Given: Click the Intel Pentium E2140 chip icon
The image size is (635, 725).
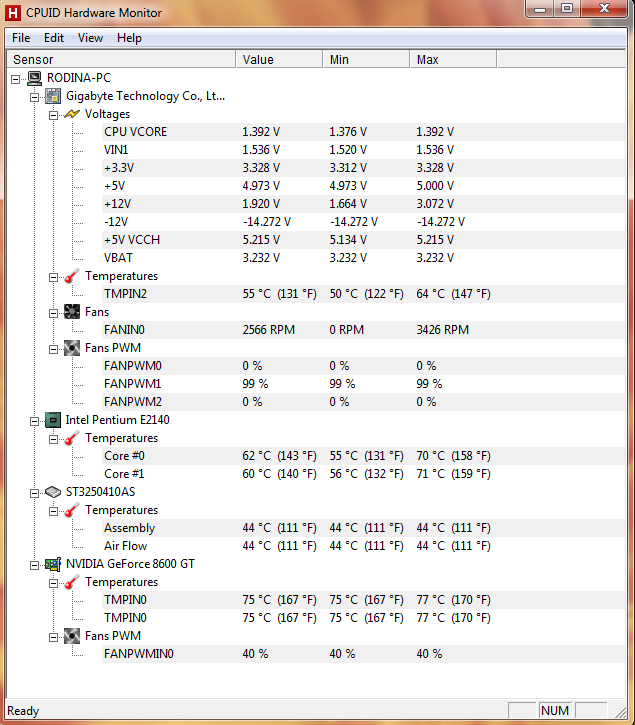Looking at the screenshot, I should [53, 420].
